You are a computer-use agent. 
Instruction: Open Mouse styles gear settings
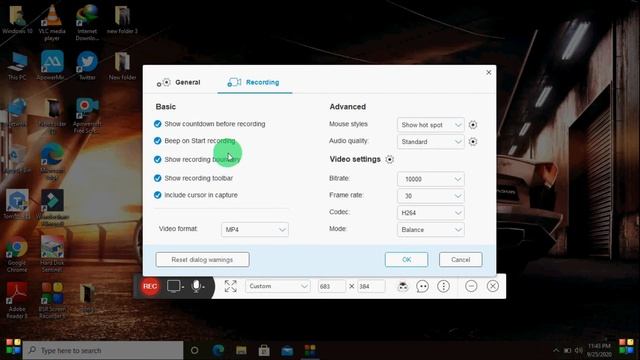(473, 125)
